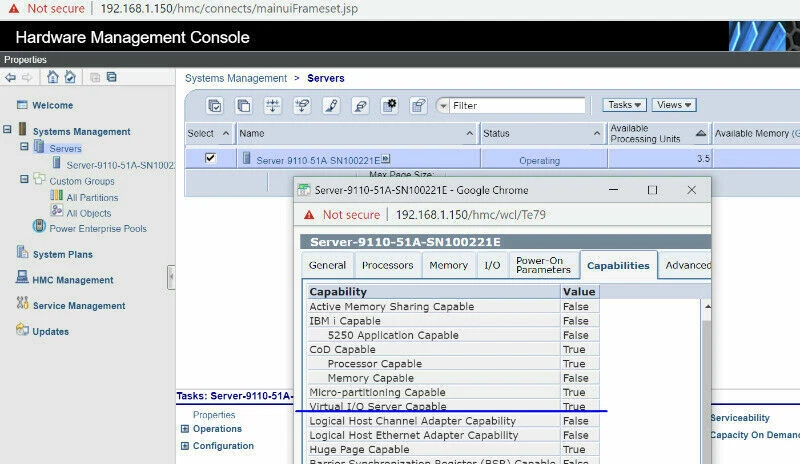
Task: Click the All Partitions icon
Action: (56, 196)
